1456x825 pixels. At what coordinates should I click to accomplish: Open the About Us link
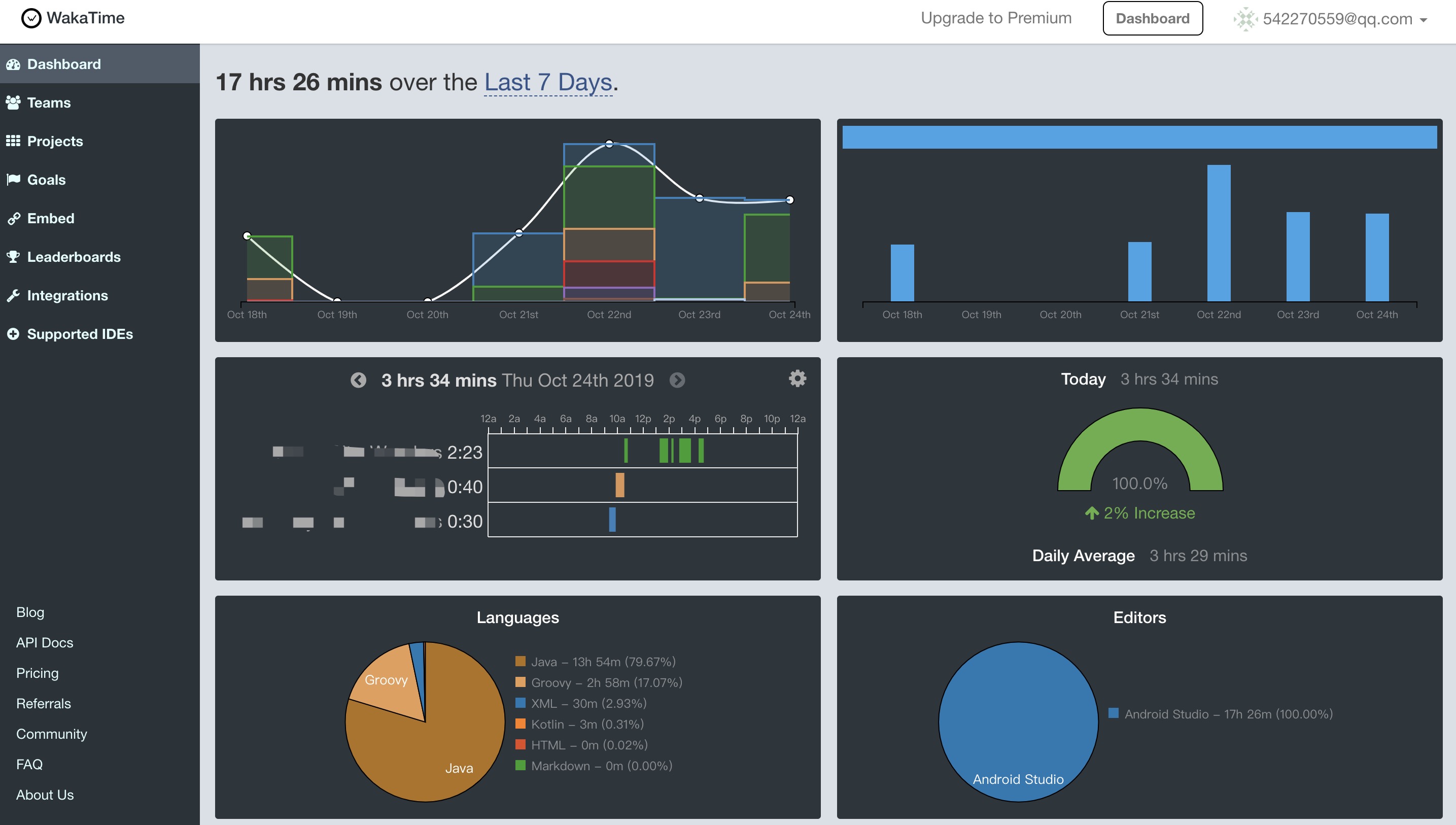(x=45, y=795)
